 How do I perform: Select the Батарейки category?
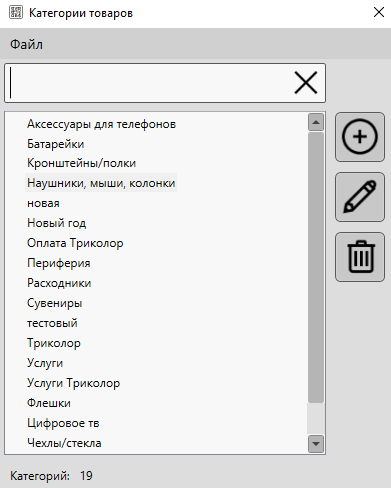click(x=56, y=144)
